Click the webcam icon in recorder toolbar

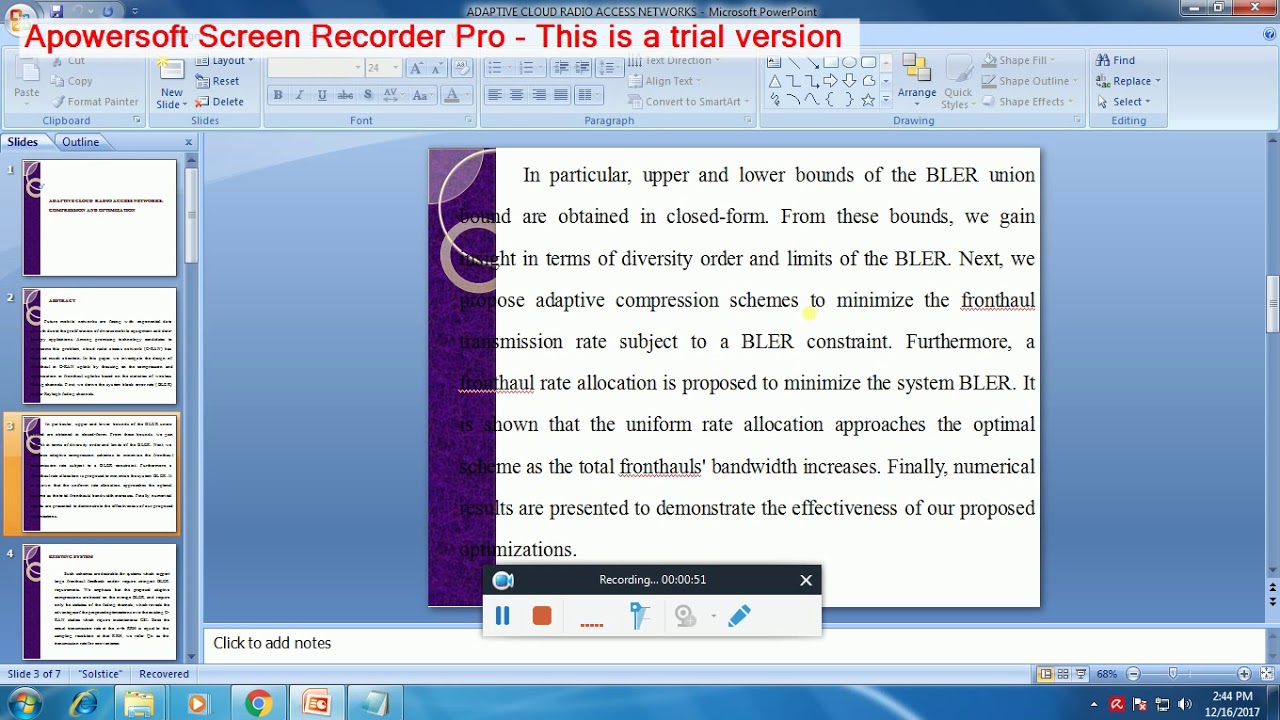[x=685, y=616]
